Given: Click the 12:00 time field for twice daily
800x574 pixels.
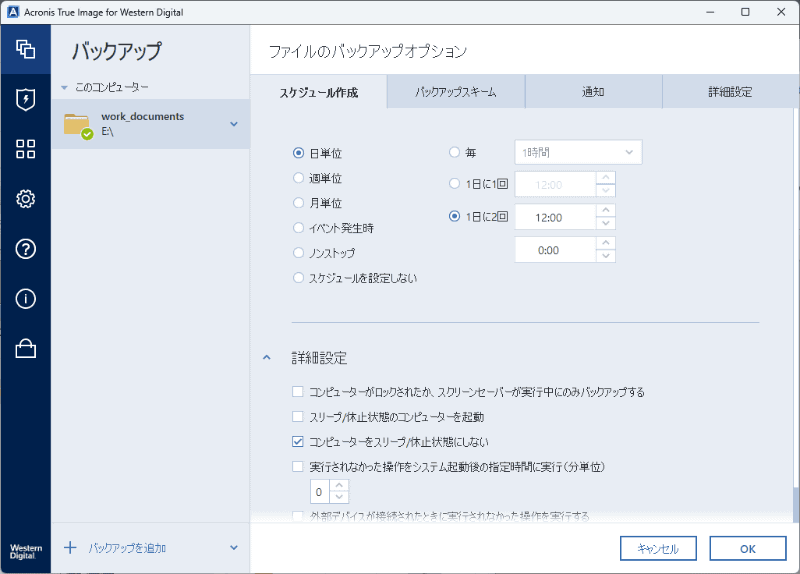Looking at the screenshot, I should [556, 217].
